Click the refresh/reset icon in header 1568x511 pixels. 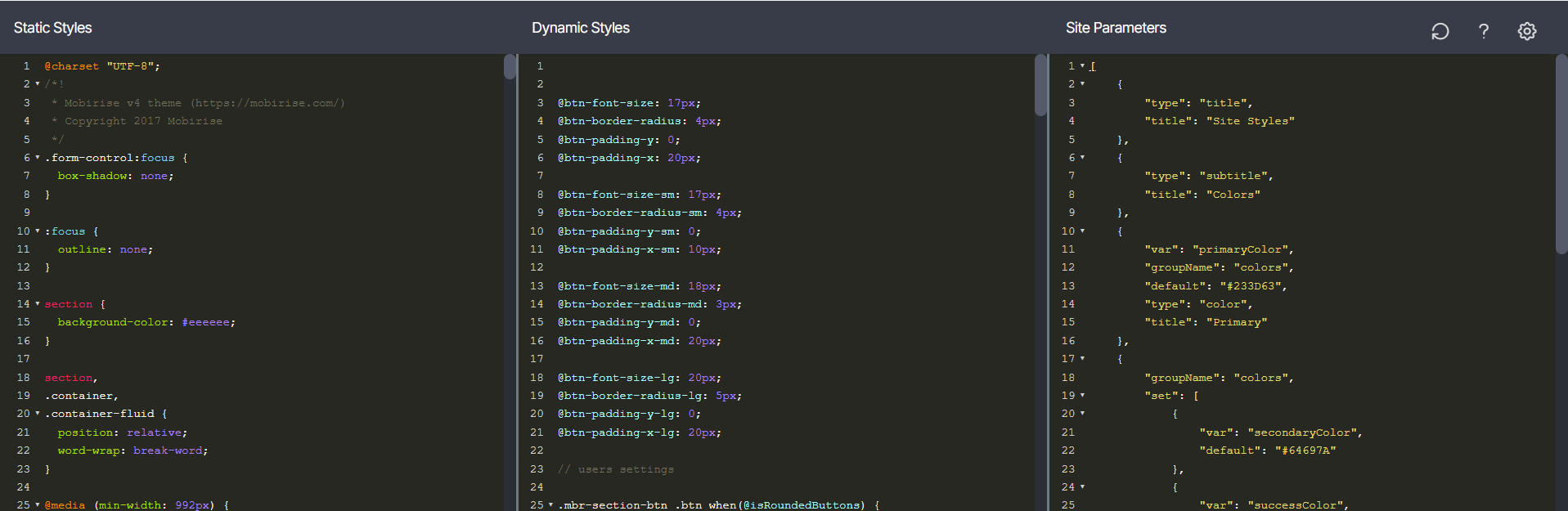(x=1440, y=31)
